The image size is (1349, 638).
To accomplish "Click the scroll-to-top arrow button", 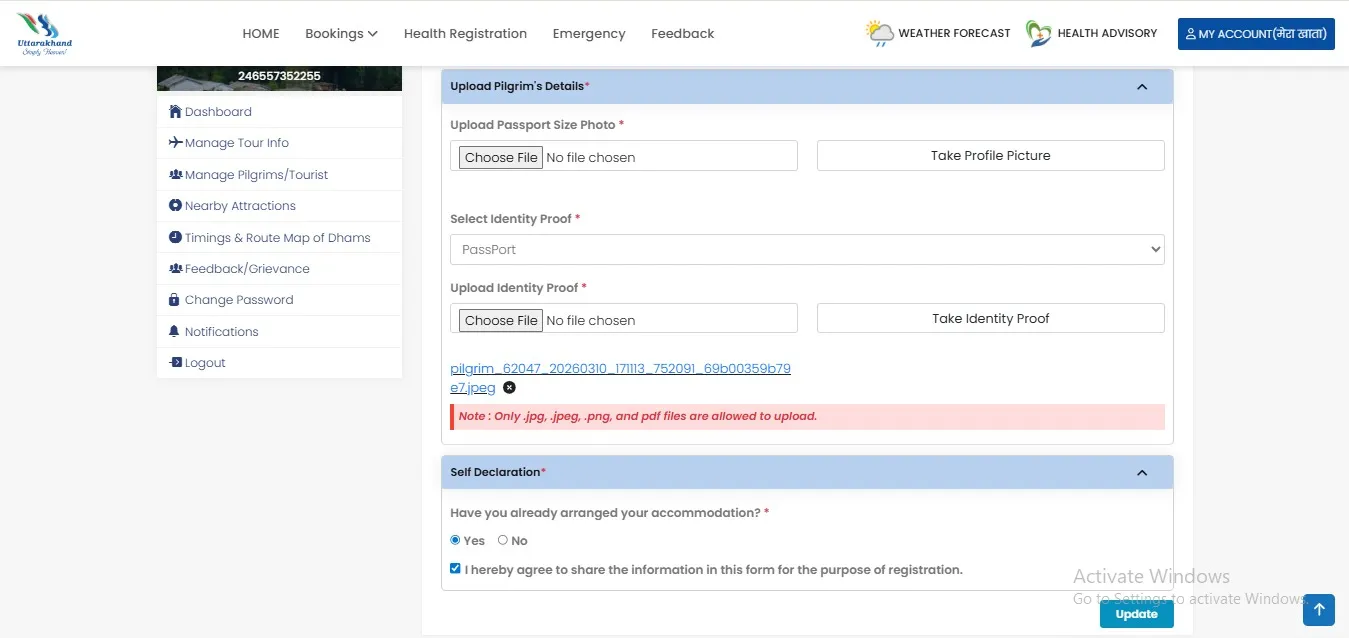I will click(1318, 610).
